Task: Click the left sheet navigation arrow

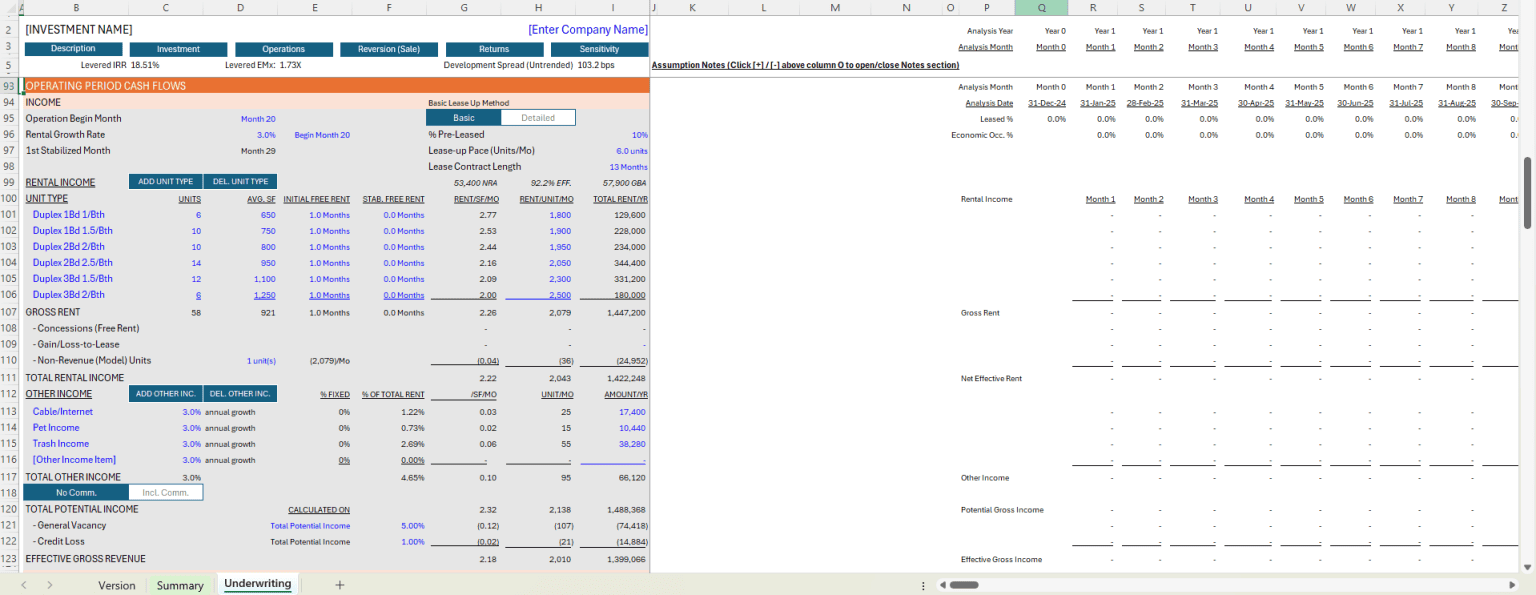Action: [26, 584]
